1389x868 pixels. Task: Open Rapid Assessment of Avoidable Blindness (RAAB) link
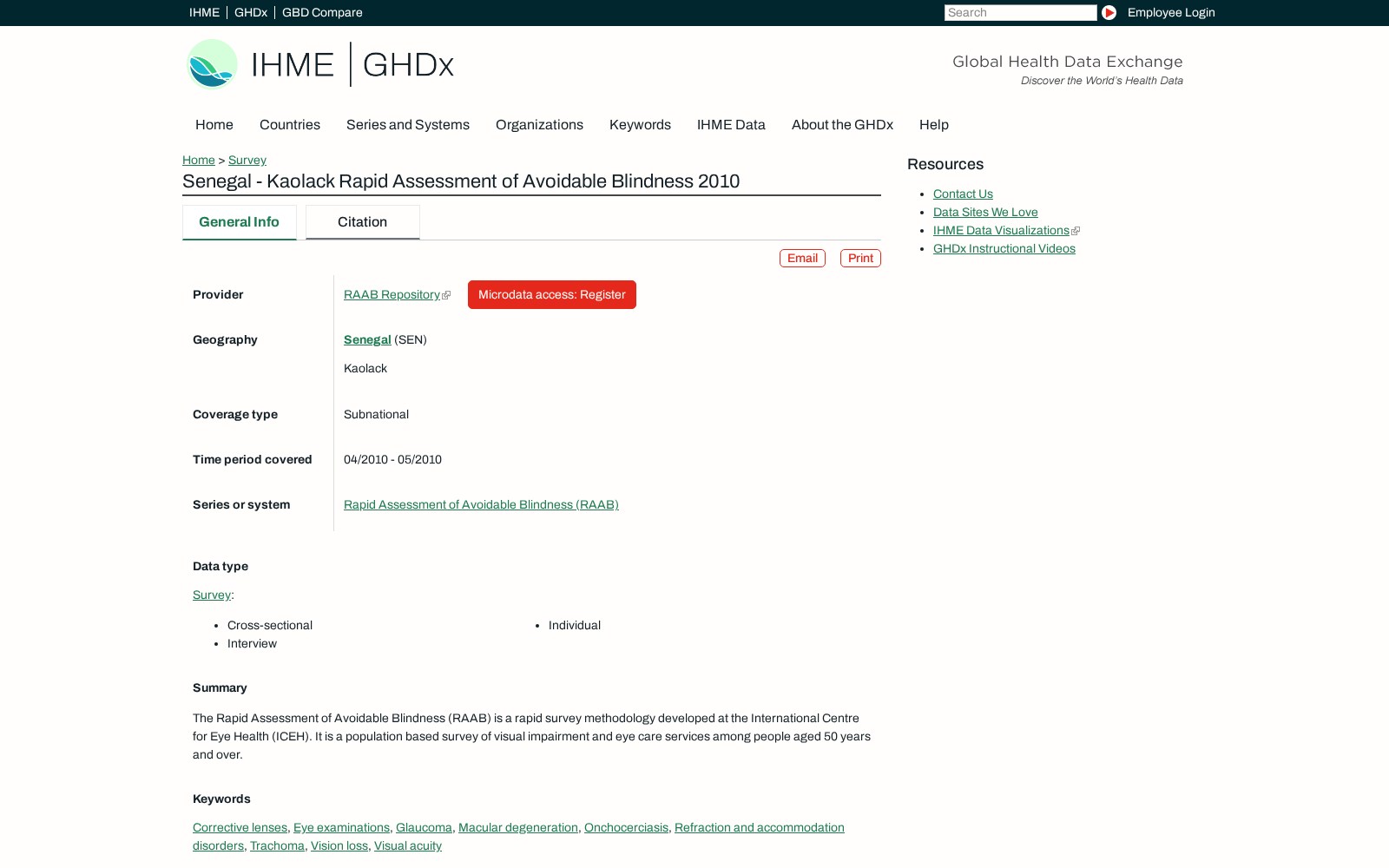pyautogui.click(x=481, y=505)
